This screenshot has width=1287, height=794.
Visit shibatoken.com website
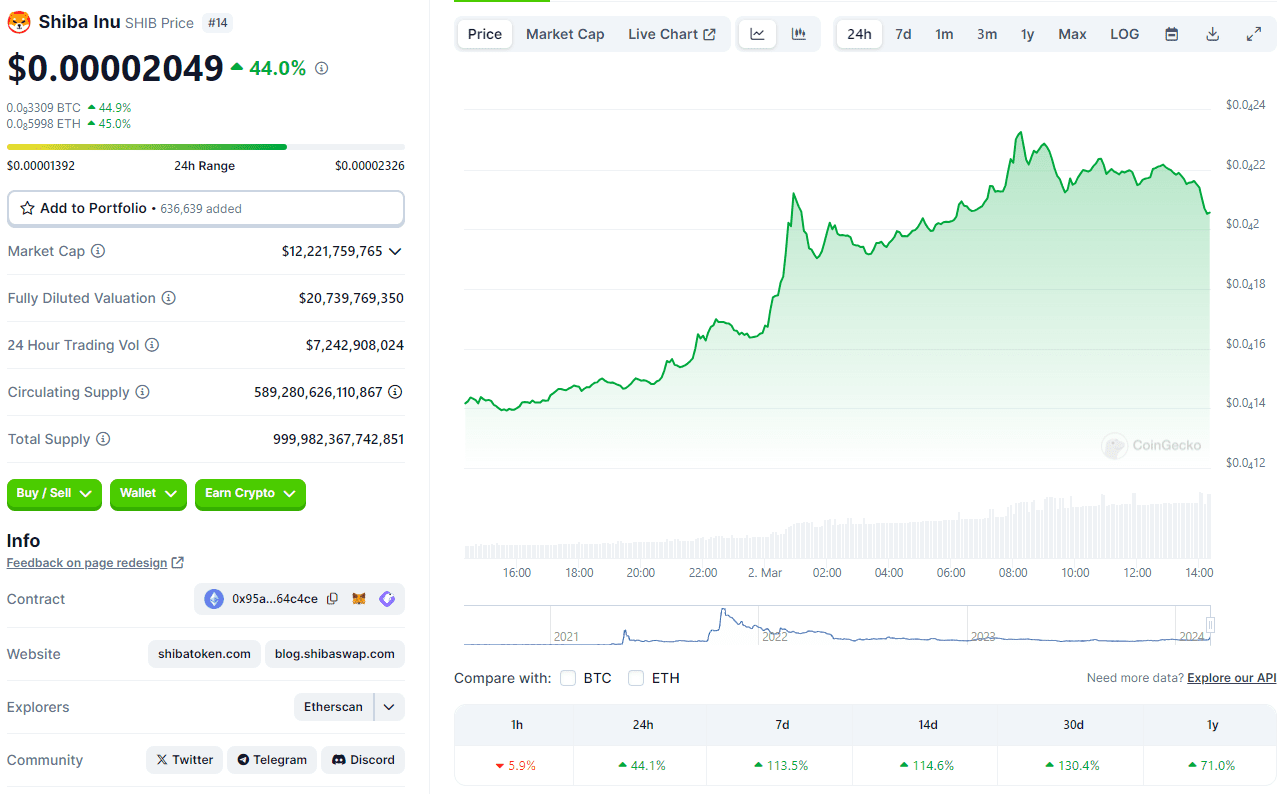coord(204,654)
